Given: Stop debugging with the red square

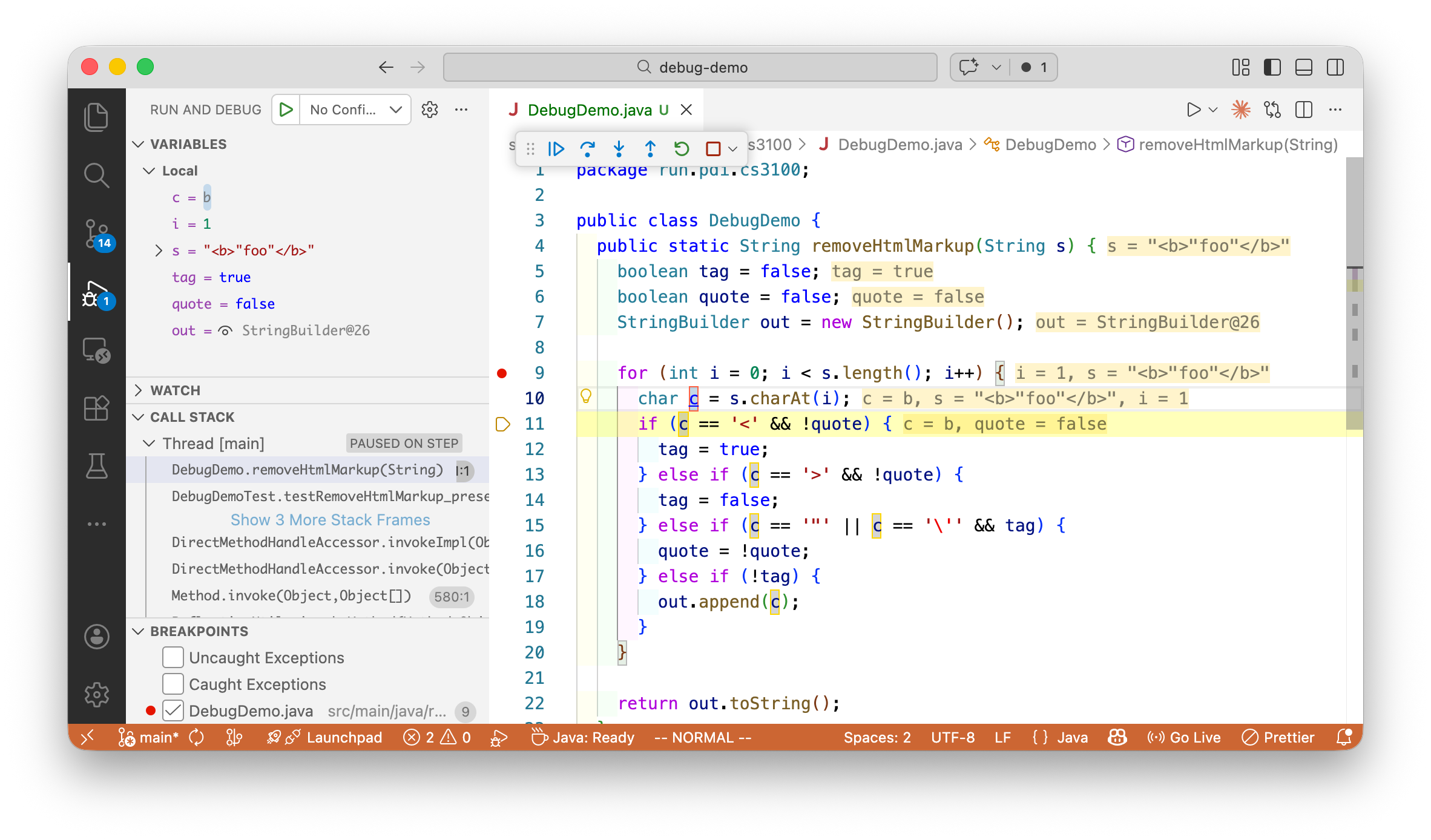Looking at the screenshot, I should [x=713, y=148].
